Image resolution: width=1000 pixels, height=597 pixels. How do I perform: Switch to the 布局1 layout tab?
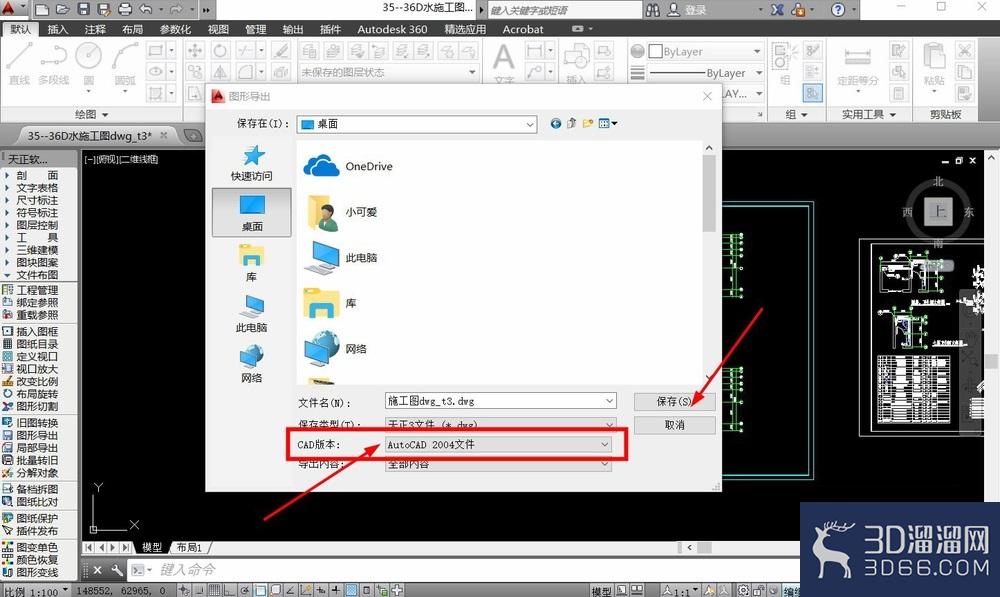pos(189,547)
